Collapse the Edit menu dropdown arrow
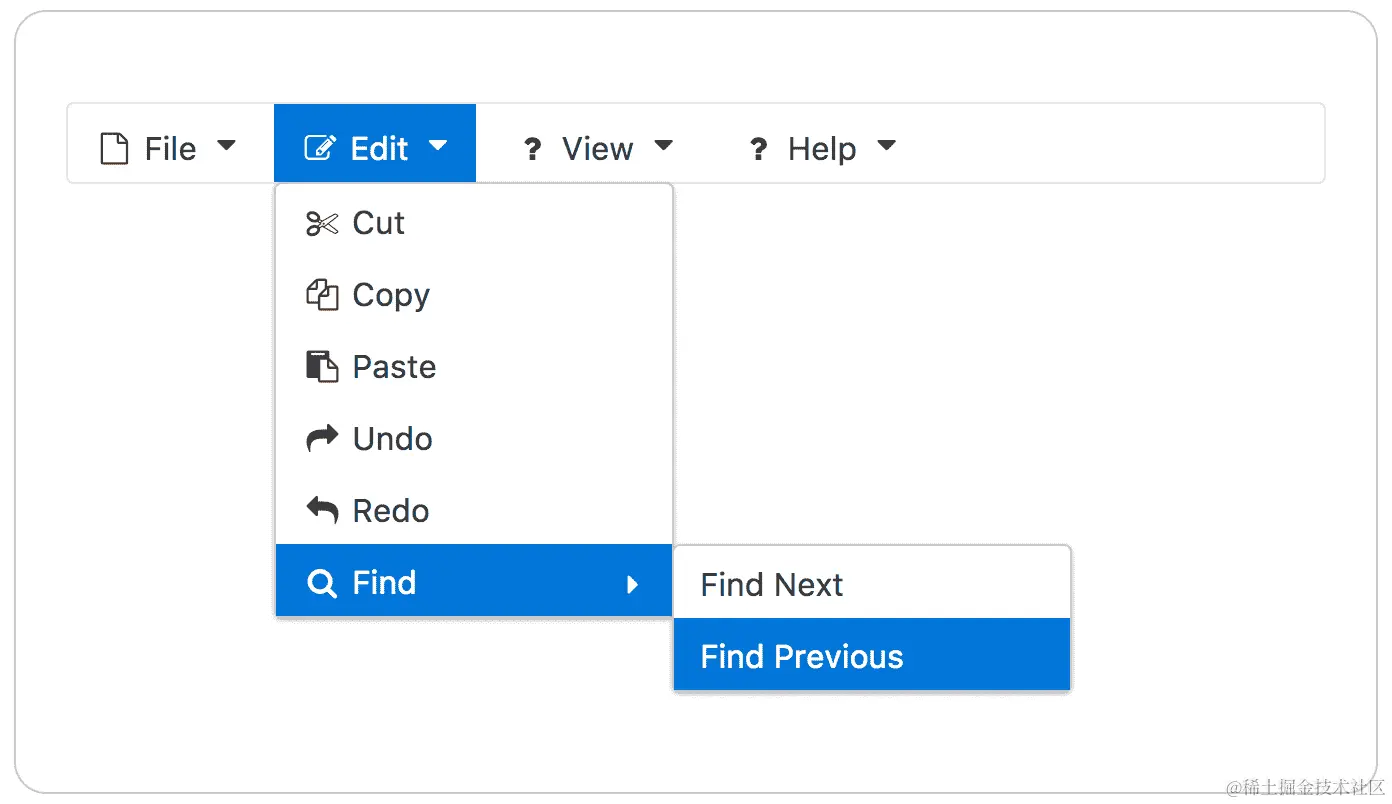 (x=438, y=146)
